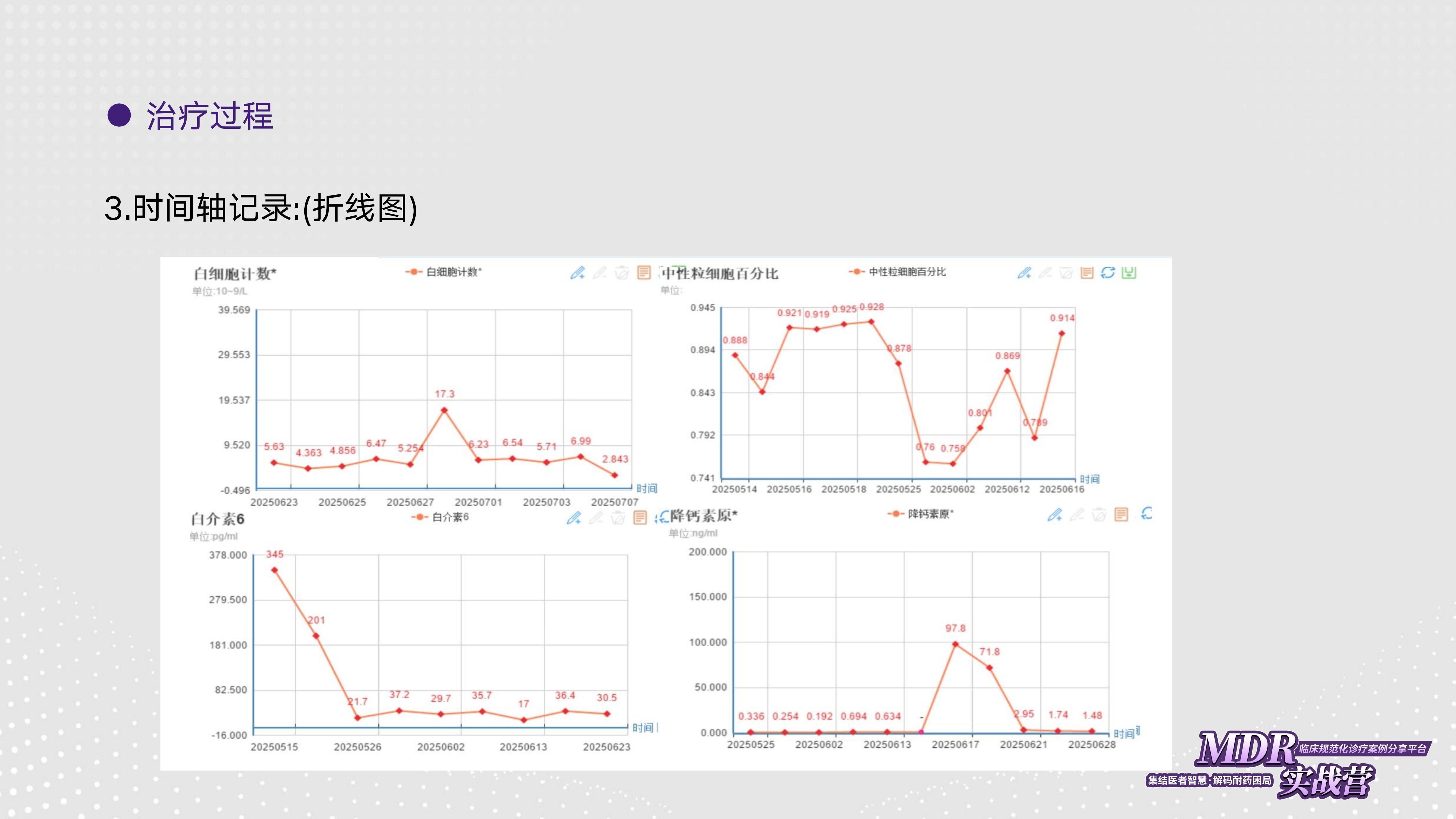Toggle 白介素6 legend series visibility
The image size is (1456, 819).
440,517
